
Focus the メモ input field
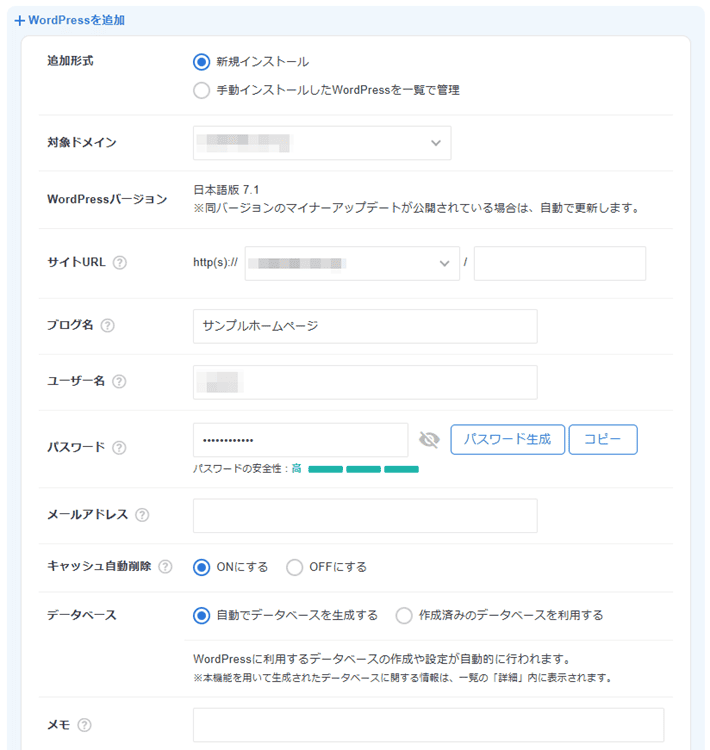point(429,725)
